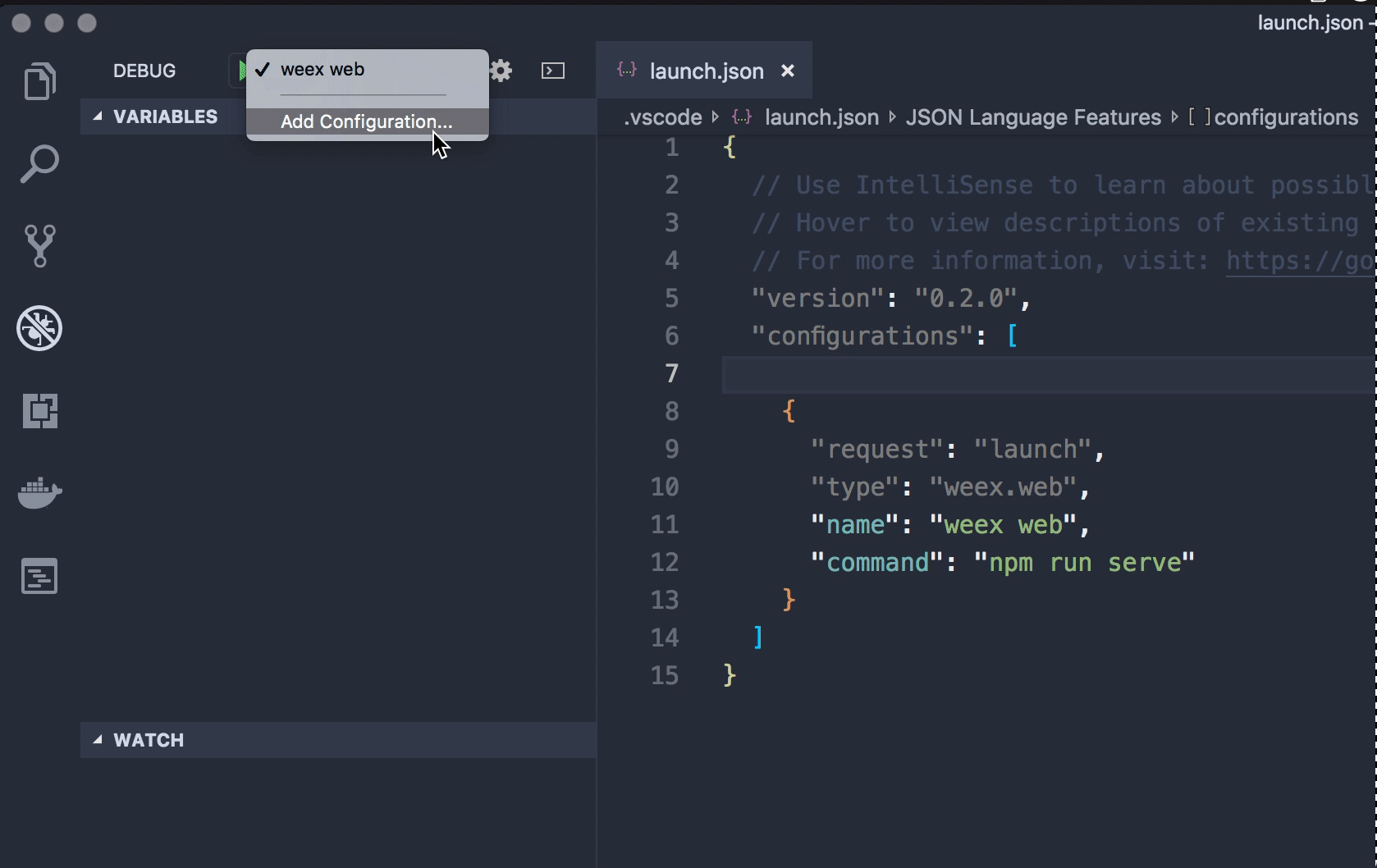
Task: Click the JSON Language Features breadcrumb
Action: [1033, 117]
